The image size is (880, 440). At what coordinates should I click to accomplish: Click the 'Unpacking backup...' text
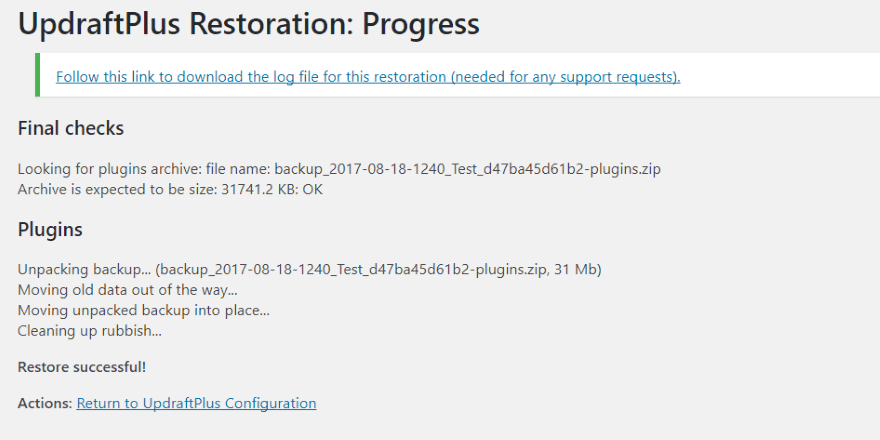[x=84, y=269]
